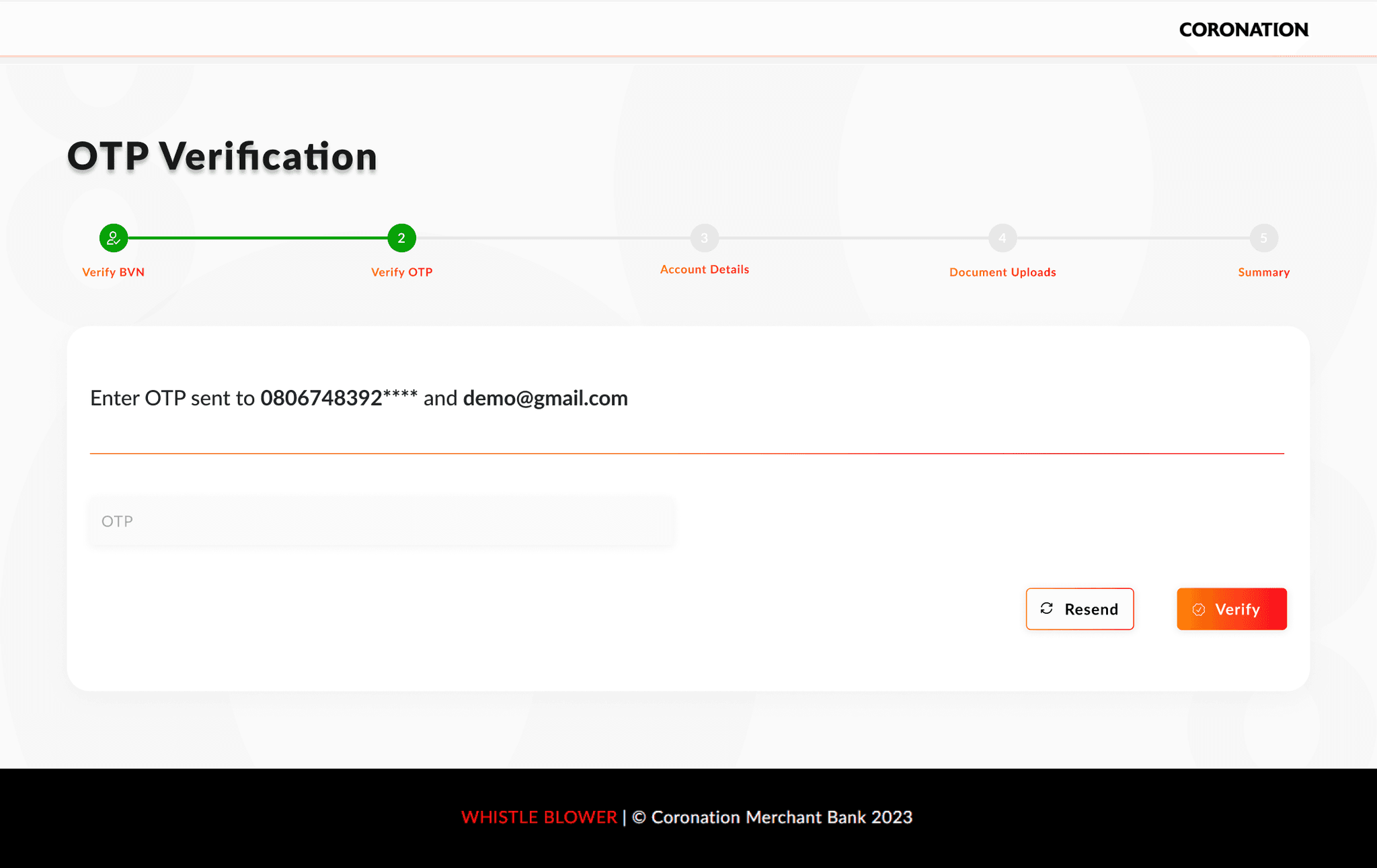Click the step 3 circle indicator
The image size is (1377, 868).
(704, 238)
